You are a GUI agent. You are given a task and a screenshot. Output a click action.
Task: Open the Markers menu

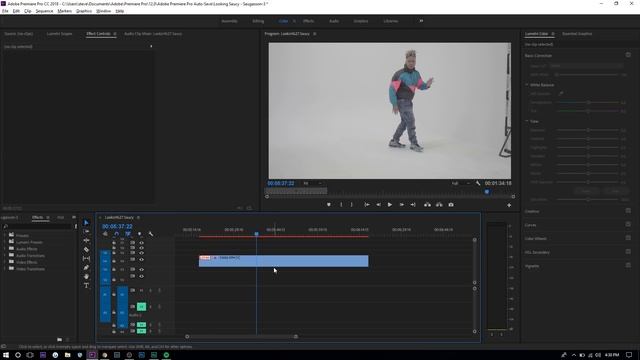point(64,11)
